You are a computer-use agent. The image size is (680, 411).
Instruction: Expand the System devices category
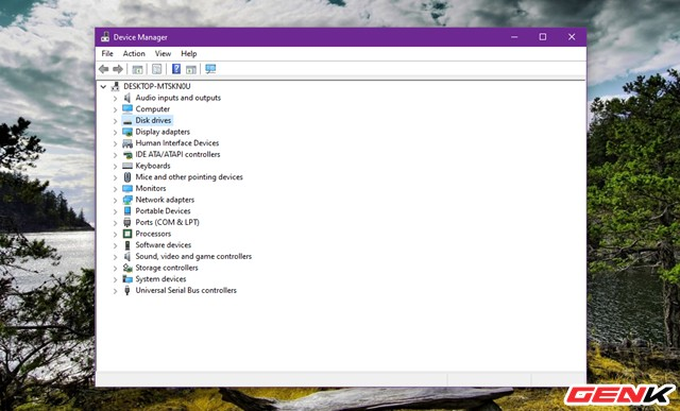(115, 280)
